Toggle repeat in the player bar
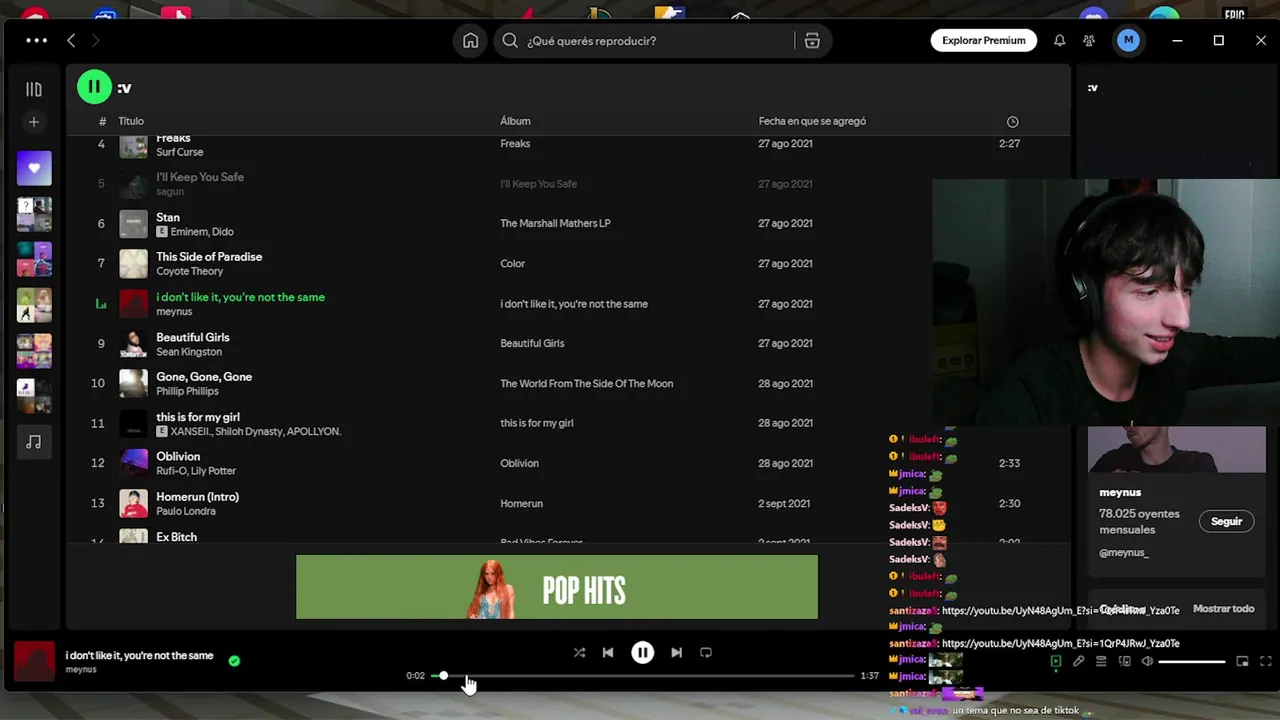 706,652
